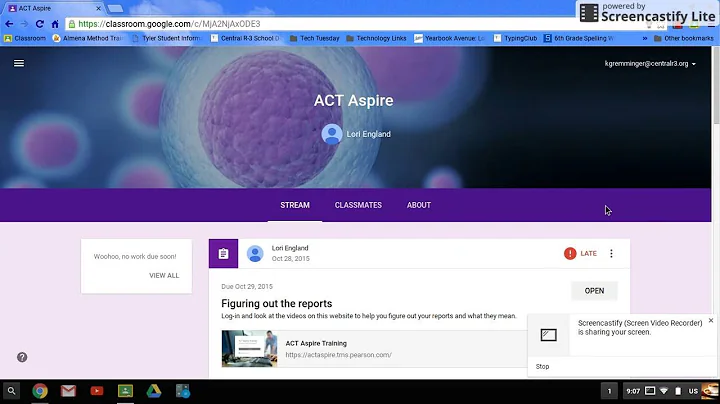Click the system clock showing 9:07
Image resolution: width=720 pixels, height=404 pixels.
click(633, 391)
